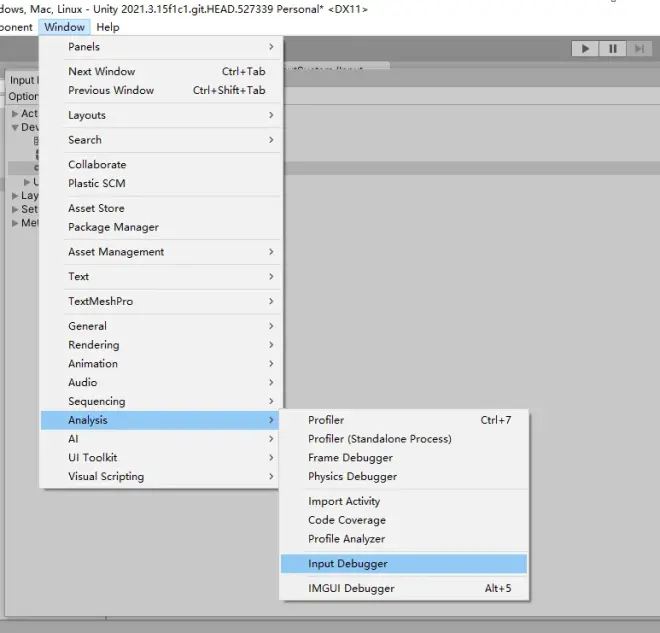Expand the Act tree item triangle
This screenshot has width=660, height=633.
point(15,114)
